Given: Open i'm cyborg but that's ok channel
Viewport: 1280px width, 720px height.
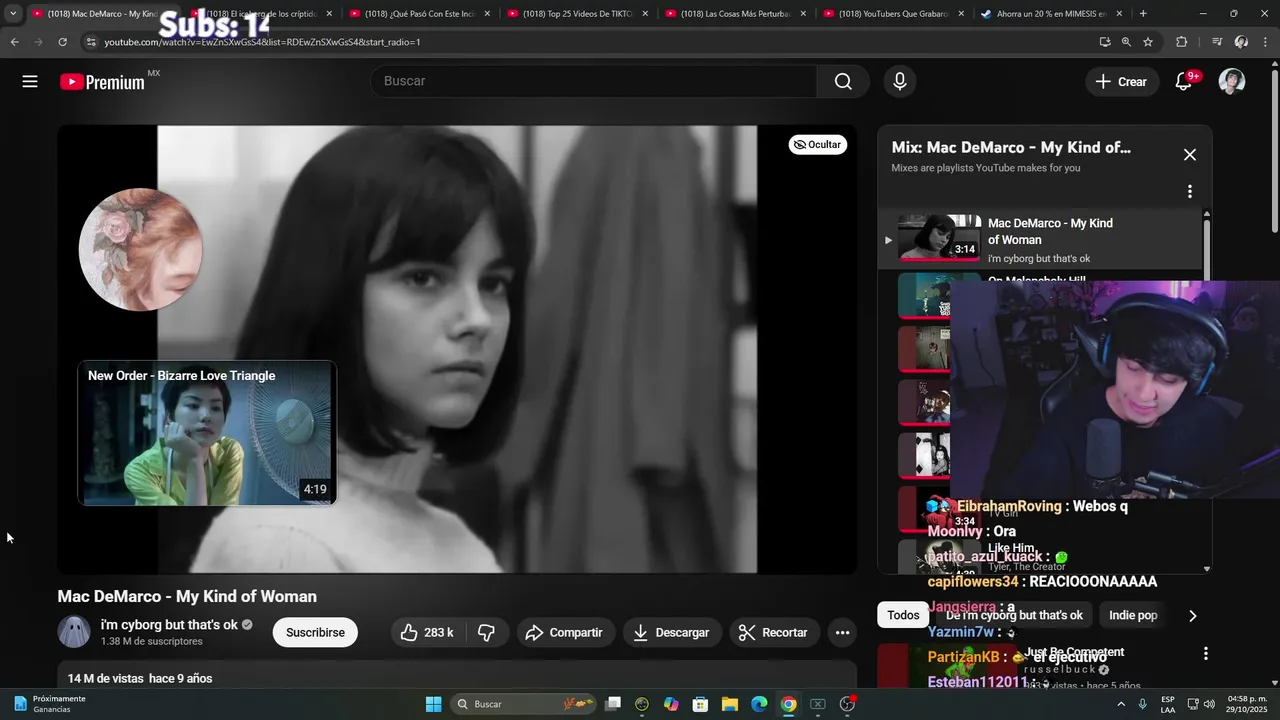Looking at the screenshot, I should [x=169, y=624].
